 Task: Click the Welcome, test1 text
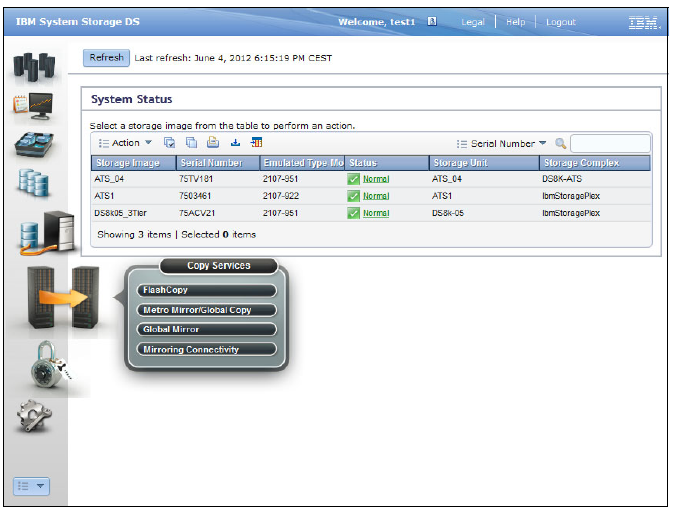(376, 22)
